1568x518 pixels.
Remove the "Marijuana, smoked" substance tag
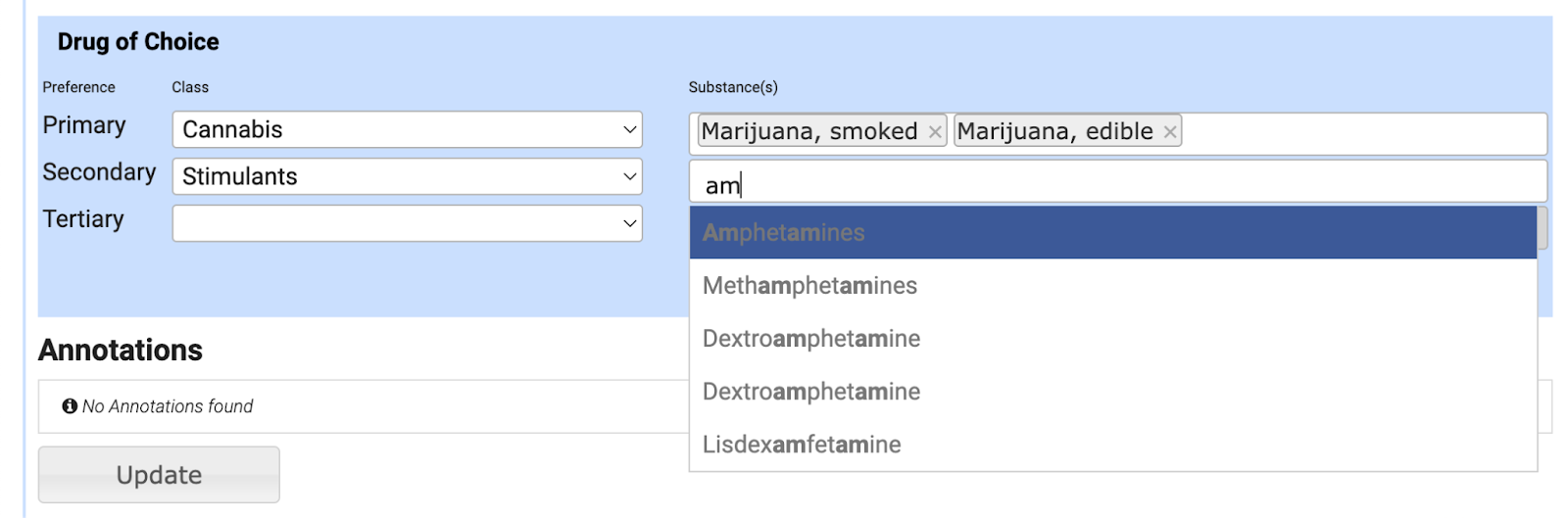(935, 132)
